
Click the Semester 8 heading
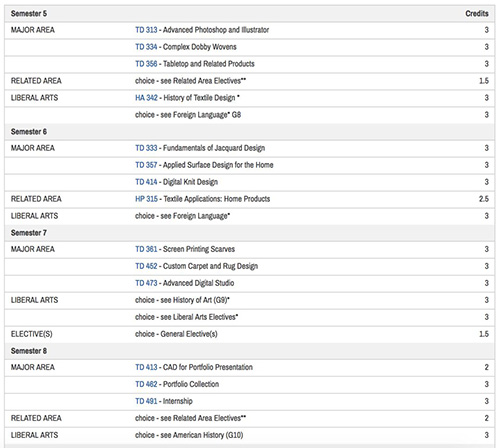pyautogui.click(x=29, y=351)
